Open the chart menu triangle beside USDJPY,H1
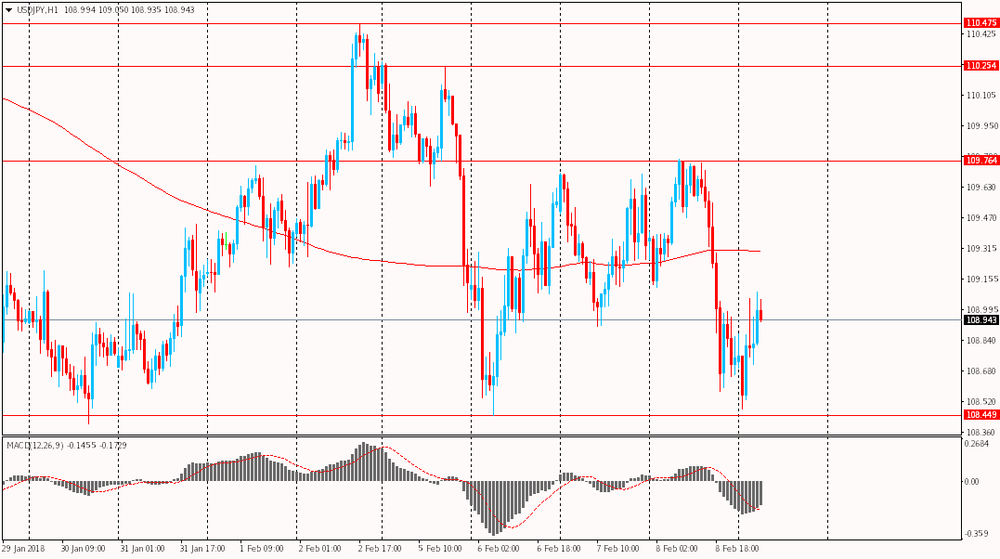Image resolution: width=1000 pixels, height=559 pixels. (9, 10)
